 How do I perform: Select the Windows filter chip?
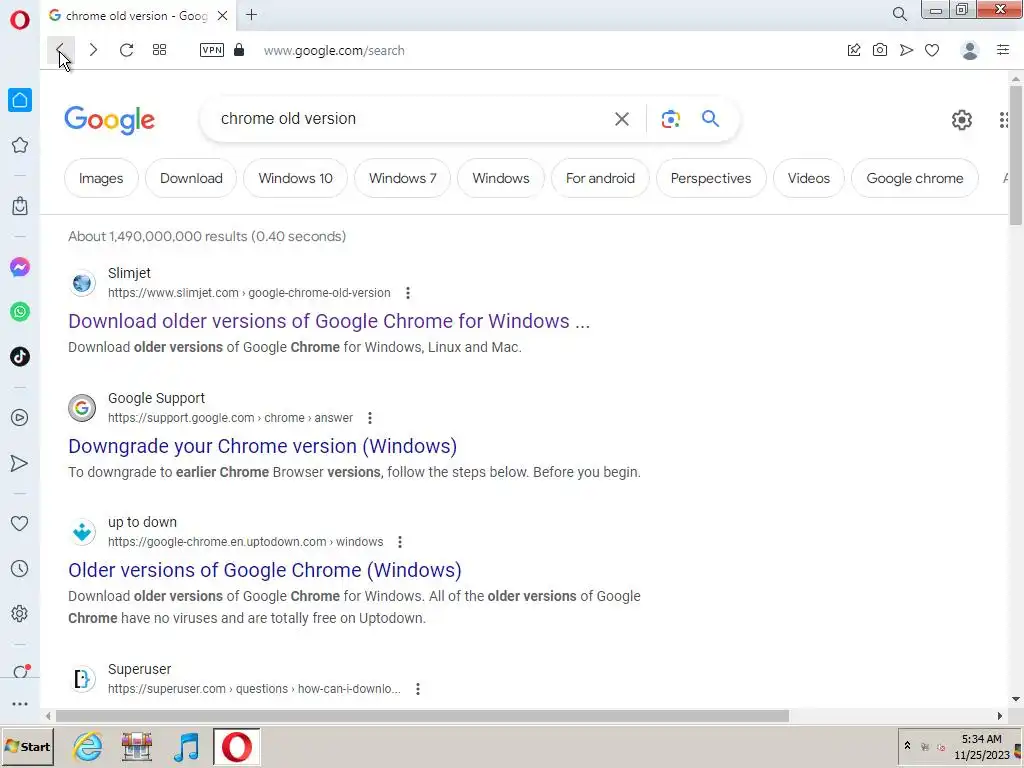(x=501, y=178)
